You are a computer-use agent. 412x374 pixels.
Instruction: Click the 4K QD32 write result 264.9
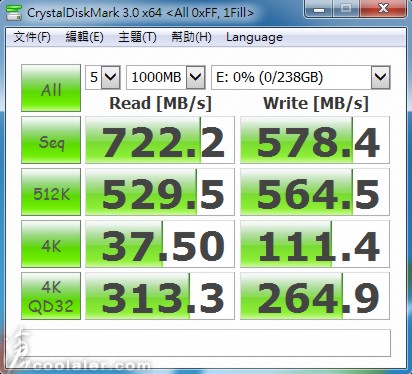click(315, 296)
